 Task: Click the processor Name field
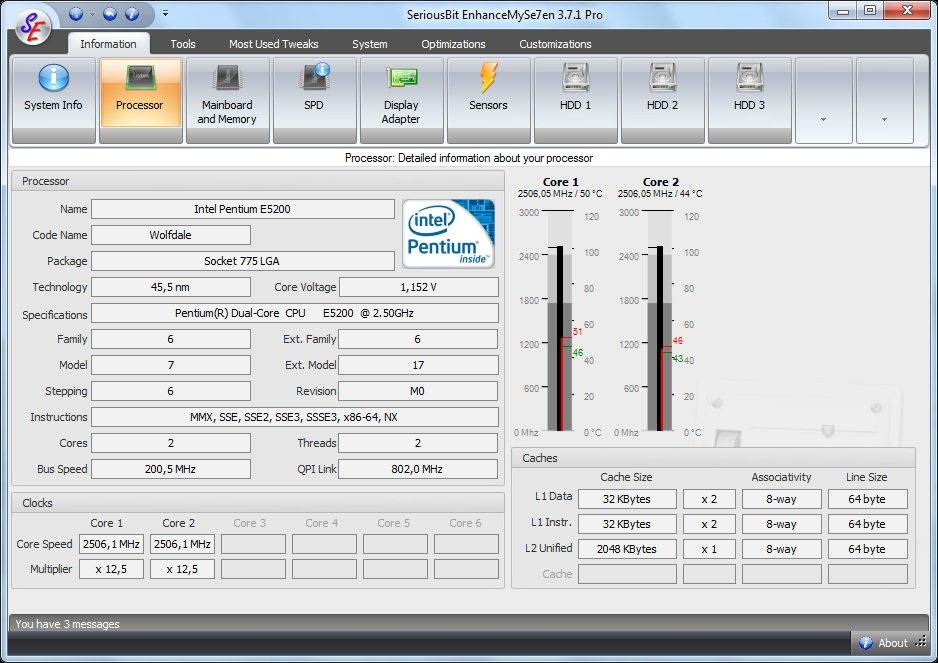click(242, 209)
